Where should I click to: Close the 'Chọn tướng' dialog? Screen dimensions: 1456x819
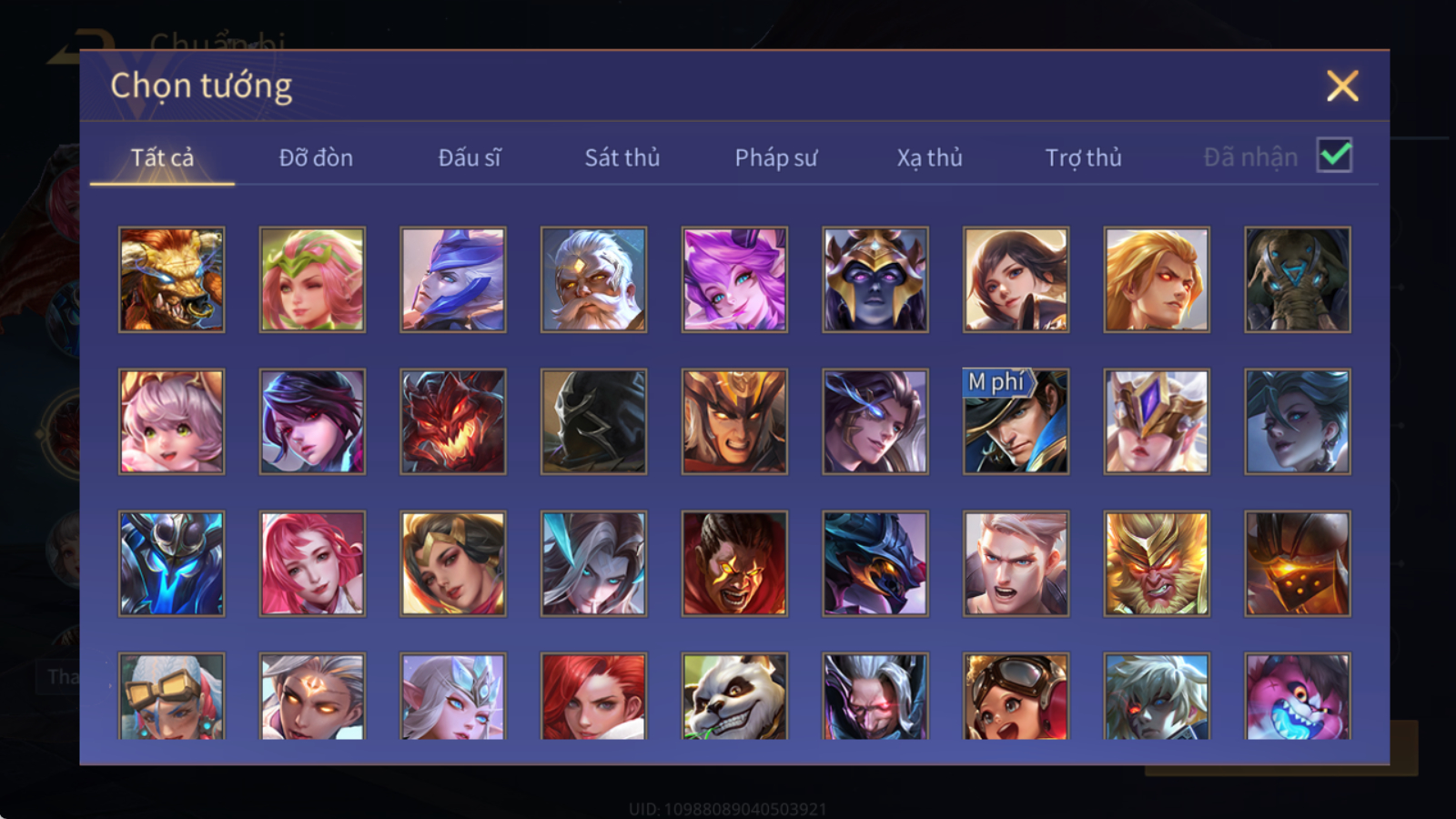tap(1342, 86)
